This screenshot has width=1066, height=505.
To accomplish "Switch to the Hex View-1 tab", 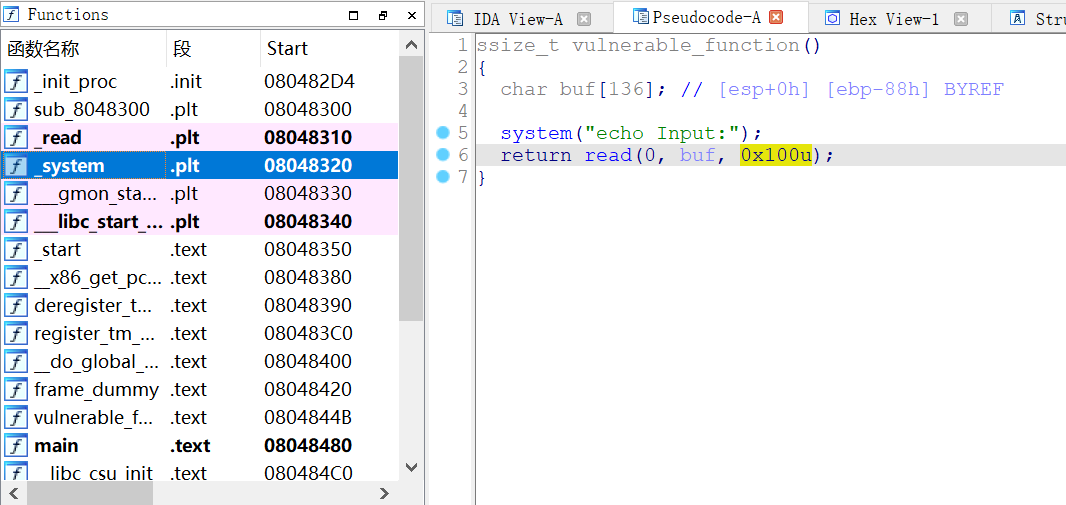I will click(x=893, y=19).
